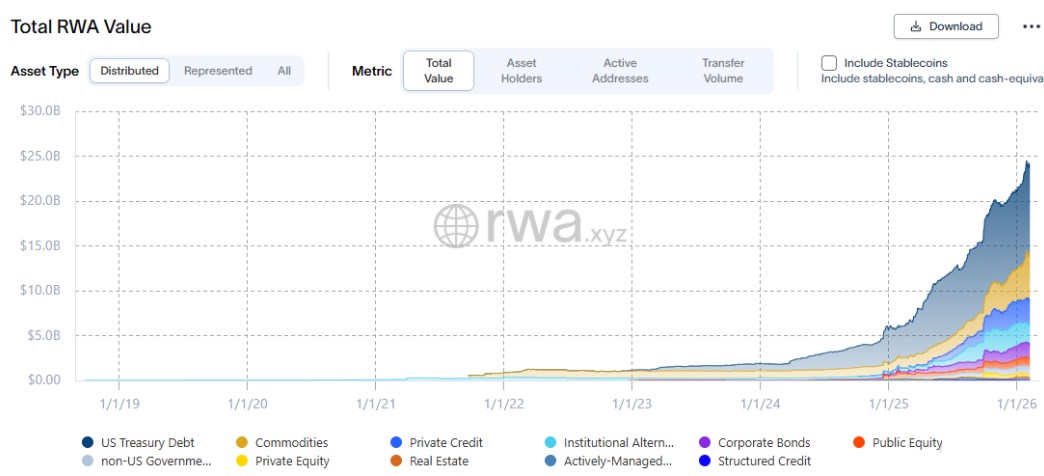
Task: Click the rwa.xyz globe watermark logo
Action: click(456, 226)
